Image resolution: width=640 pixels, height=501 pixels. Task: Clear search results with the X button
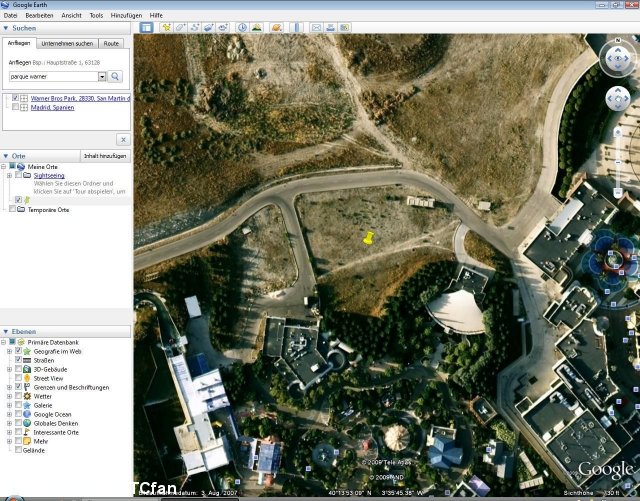tap(123, 140)
